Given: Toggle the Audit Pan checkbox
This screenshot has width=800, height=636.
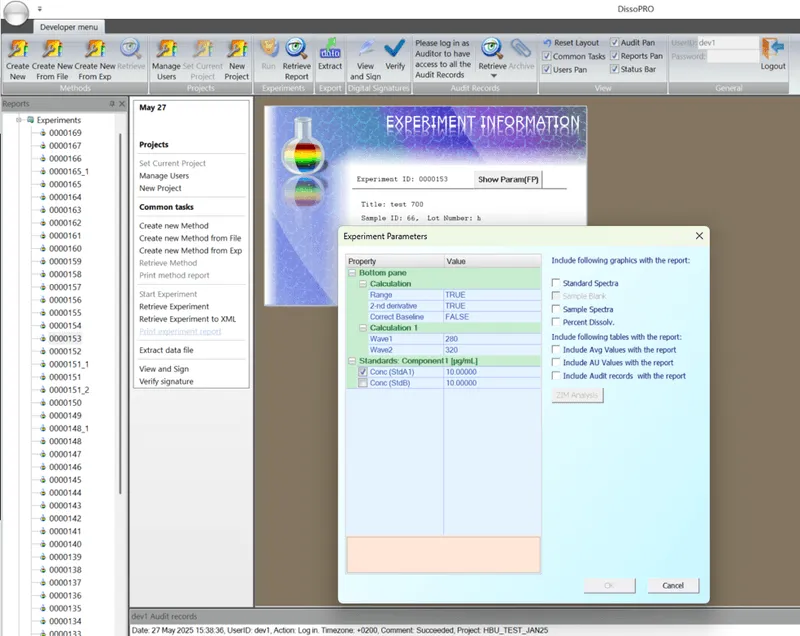Looking at the screenshot, I should tap(615, 42).
